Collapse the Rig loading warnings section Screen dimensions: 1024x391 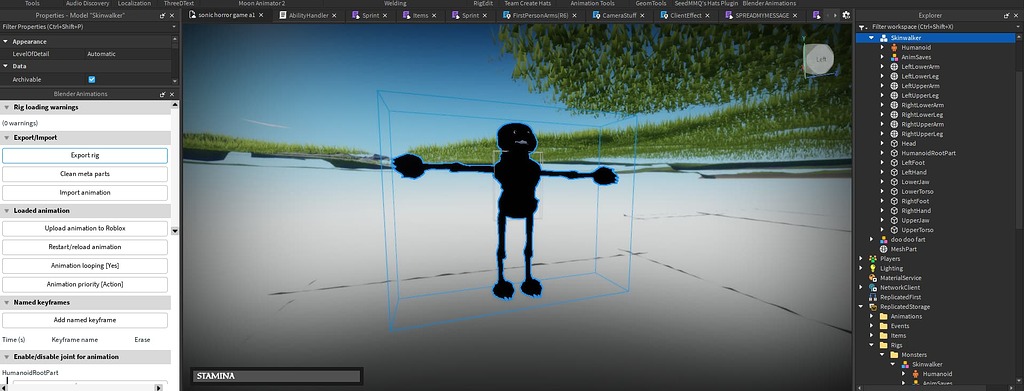(x=6, y=107)
